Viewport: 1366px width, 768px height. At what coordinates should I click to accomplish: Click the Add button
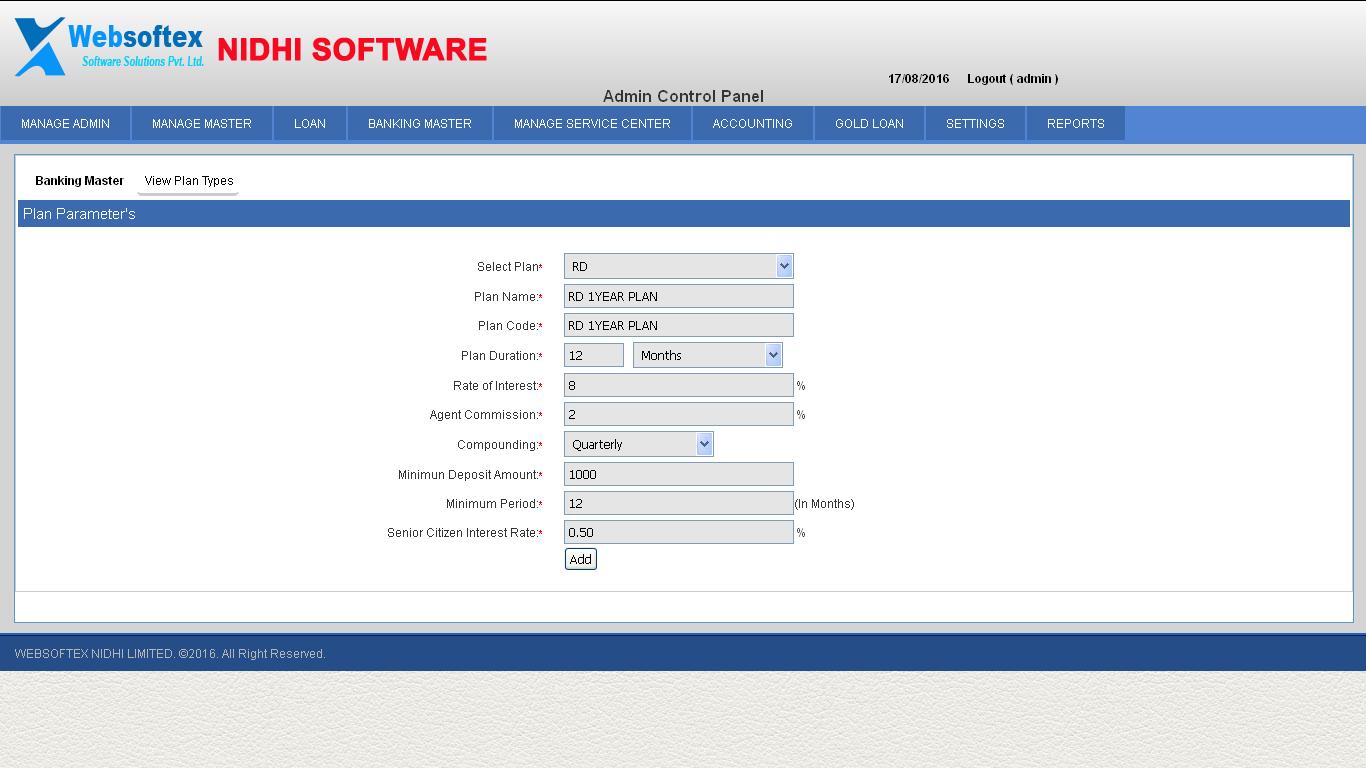(581, 559)
